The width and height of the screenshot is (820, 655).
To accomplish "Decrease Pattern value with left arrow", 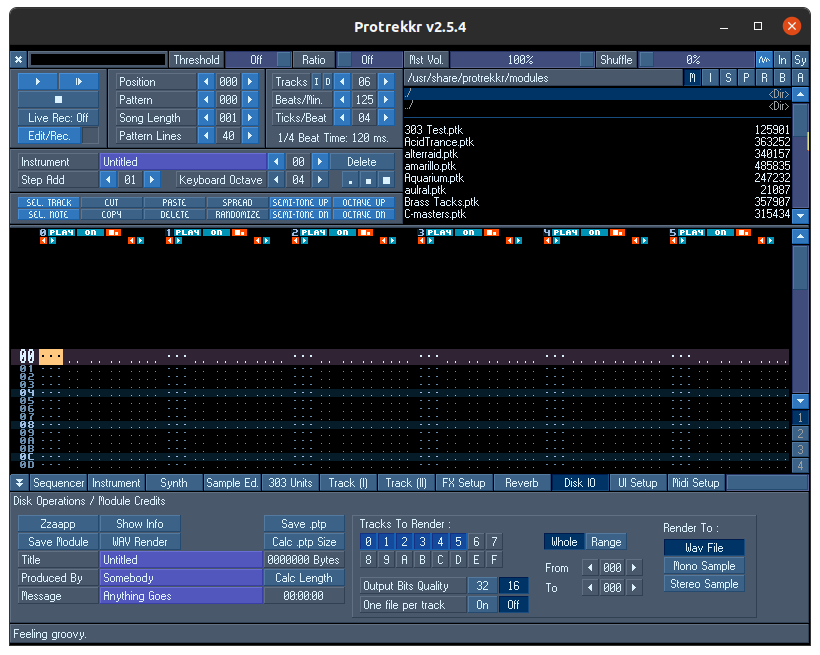I will click(206, 99).
